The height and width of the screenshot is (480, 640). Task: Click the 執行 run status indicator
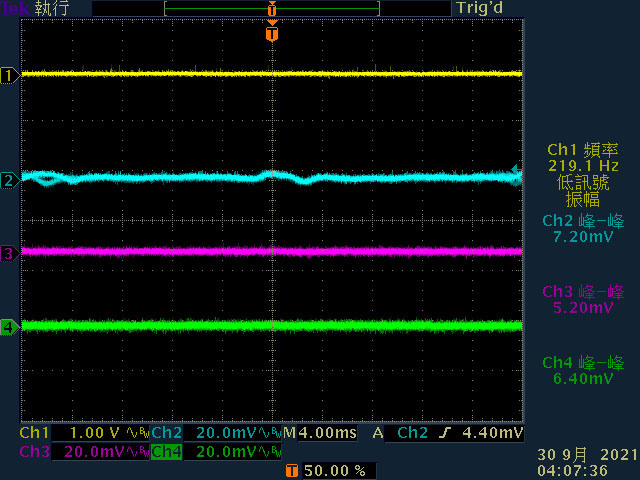[48, 8]
